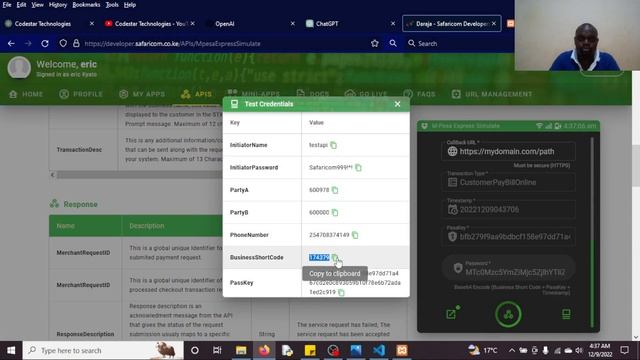Click the simulator panel vertical scrollbar
The height and width of the screenshot is (360, 640).
(592, 231)
